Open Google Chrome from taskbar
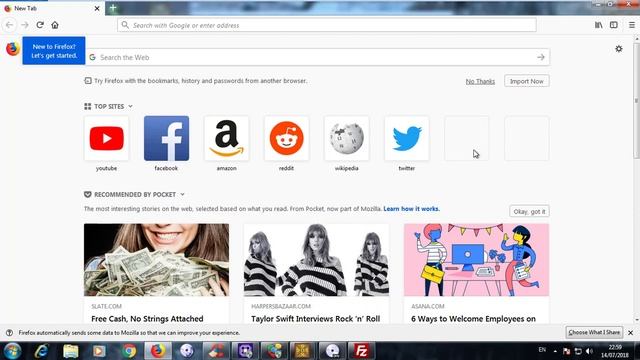The height and width of the screenshot is (360, 640). (129, 351)
